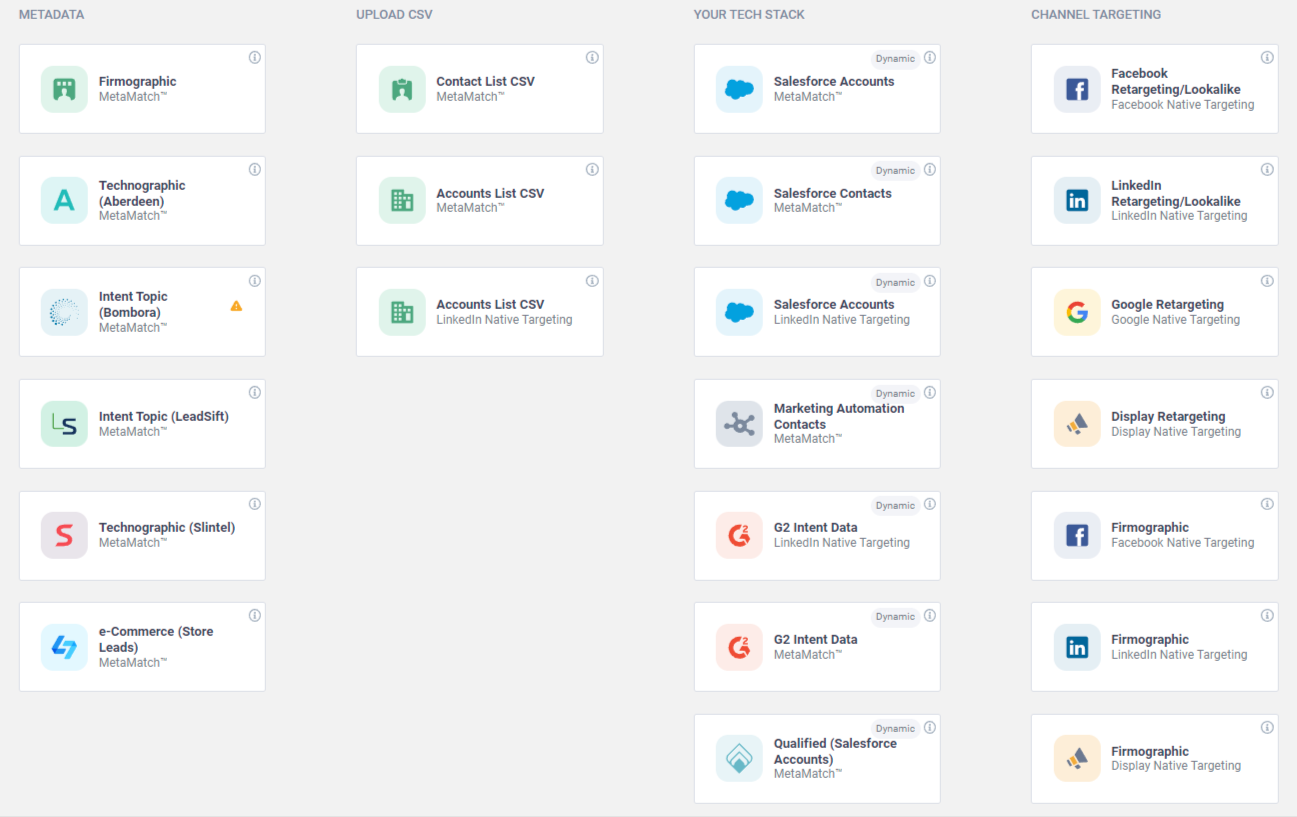Click Salesforce Accounts LinkedIn Native Targeting cloud logo
This screenshot has height=817, width=1297.
point(739,312)
